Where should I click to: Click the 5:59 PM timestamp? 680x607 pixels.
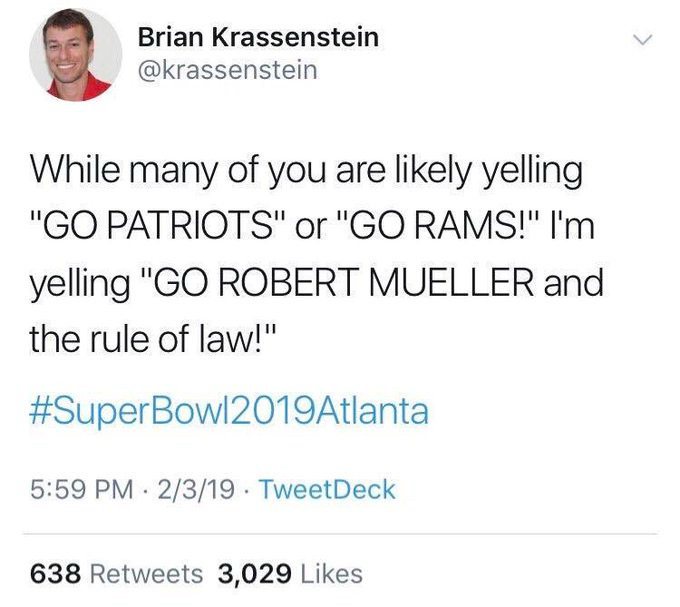pyautogui.click(x=74, y=490)
